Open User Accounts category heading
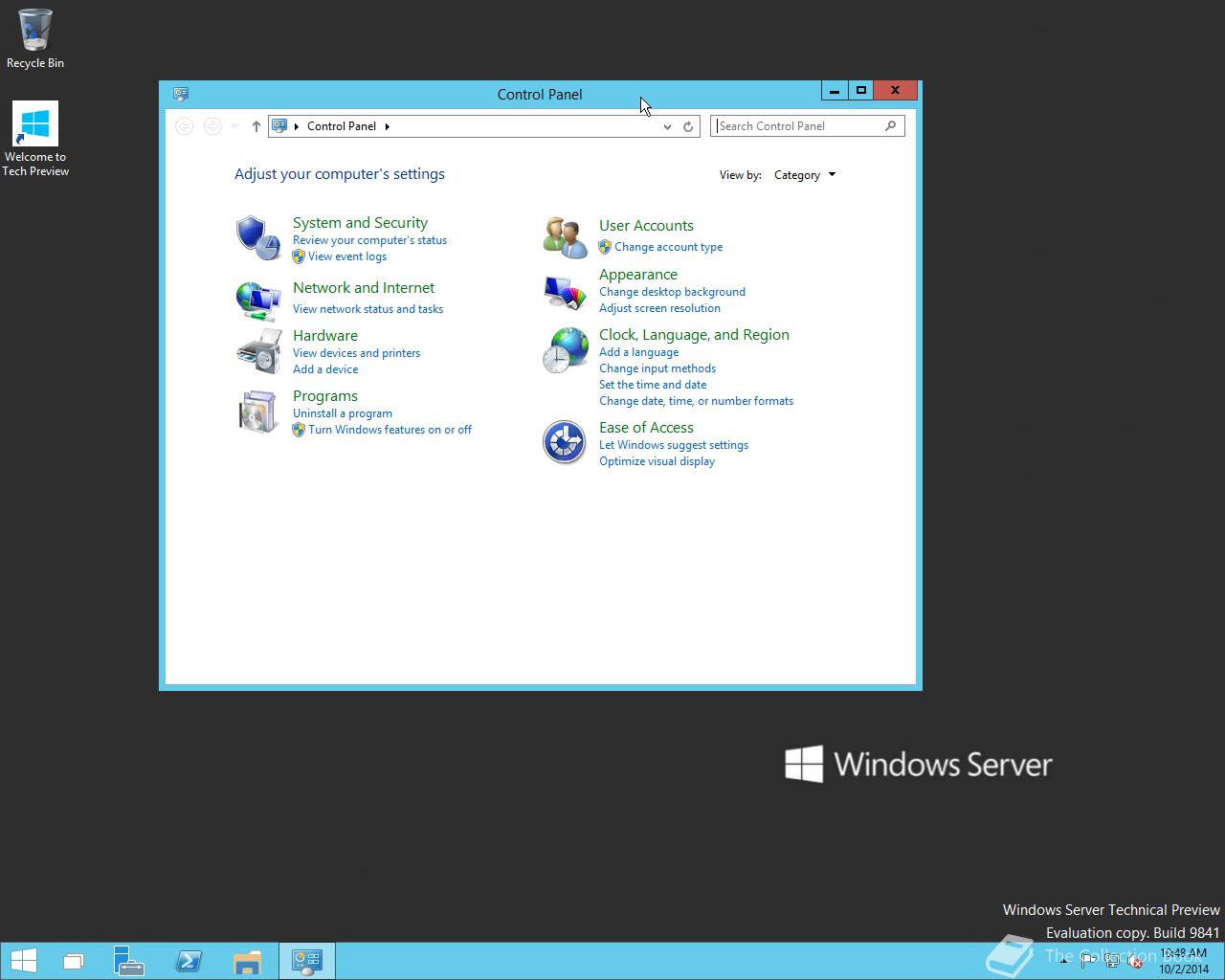Viewport: 1225px width, 980px height. click(x=646, y=226)
